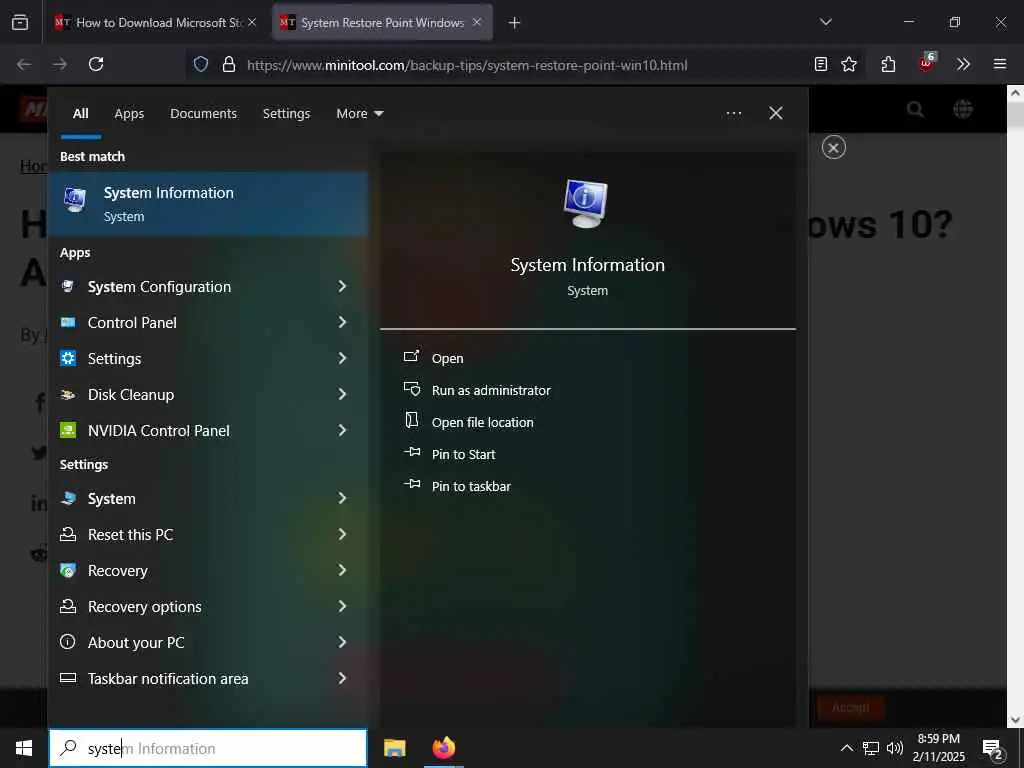1024x768 pixels.
Task: Click Open in the preview pane
Action: [x=447, y=358]
